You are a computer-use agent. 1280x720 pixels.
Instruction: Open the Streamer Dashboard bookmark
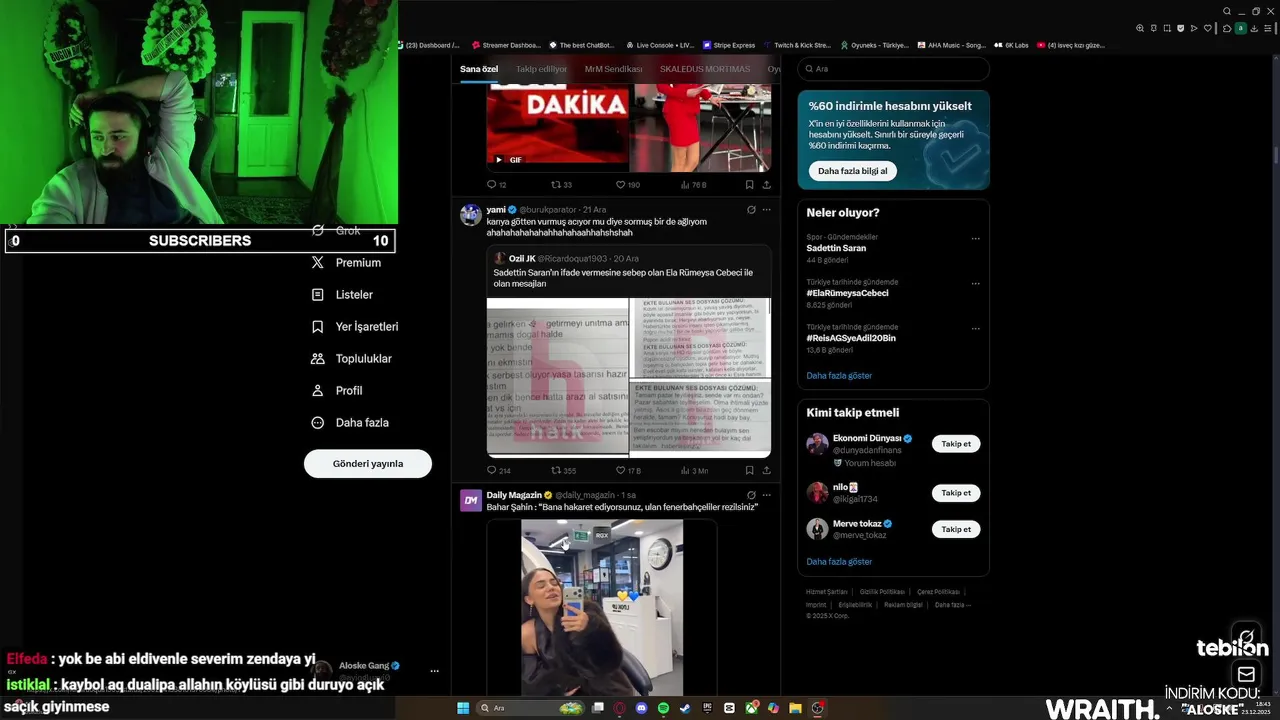pos(505,45)
